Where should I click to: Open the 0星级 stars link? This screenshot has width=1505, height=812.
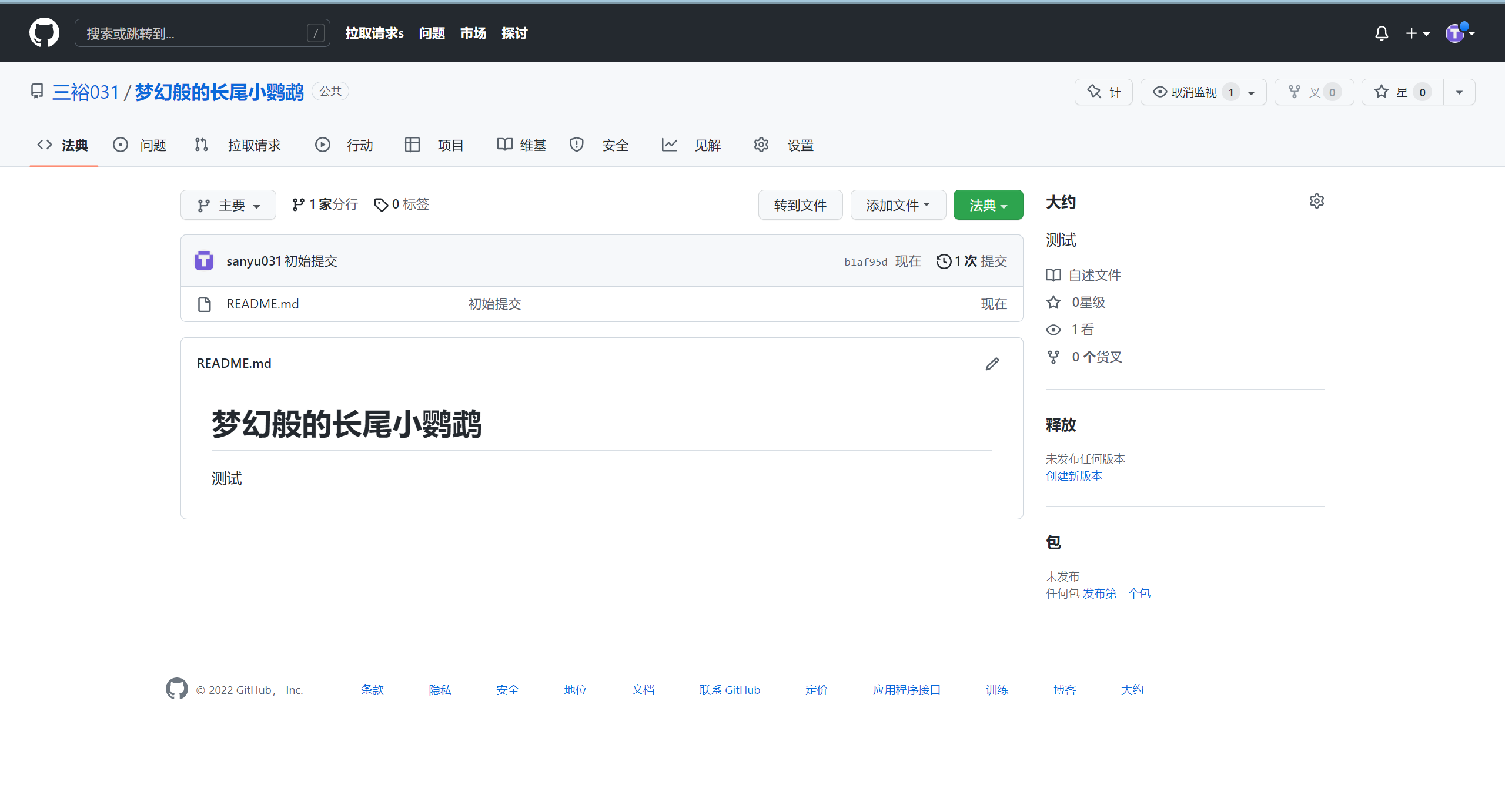(1076, 302)
